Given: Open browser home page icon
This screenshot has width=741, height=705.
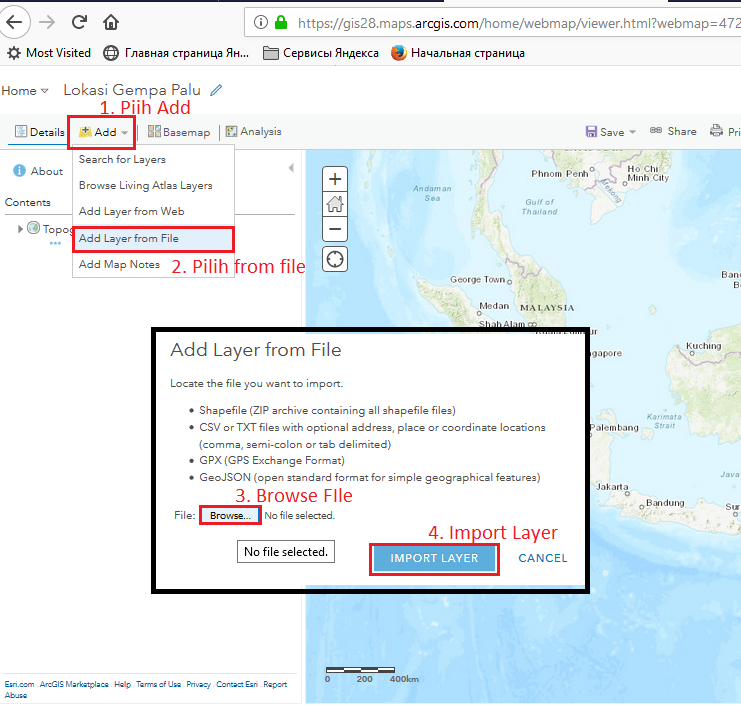Looking at the screenshot, I should click(x=111, y=22).
